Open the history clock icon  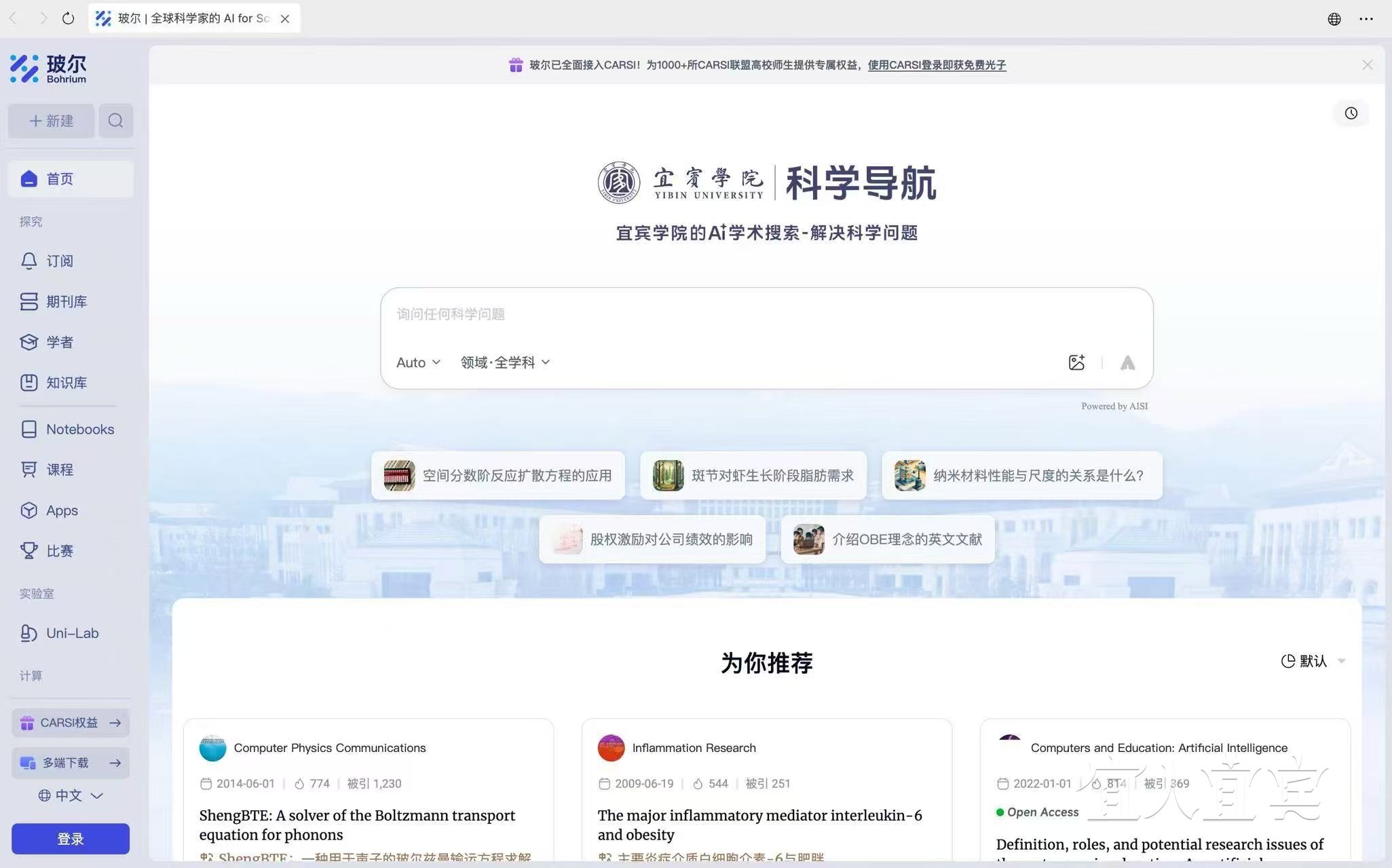[1351, 113]
